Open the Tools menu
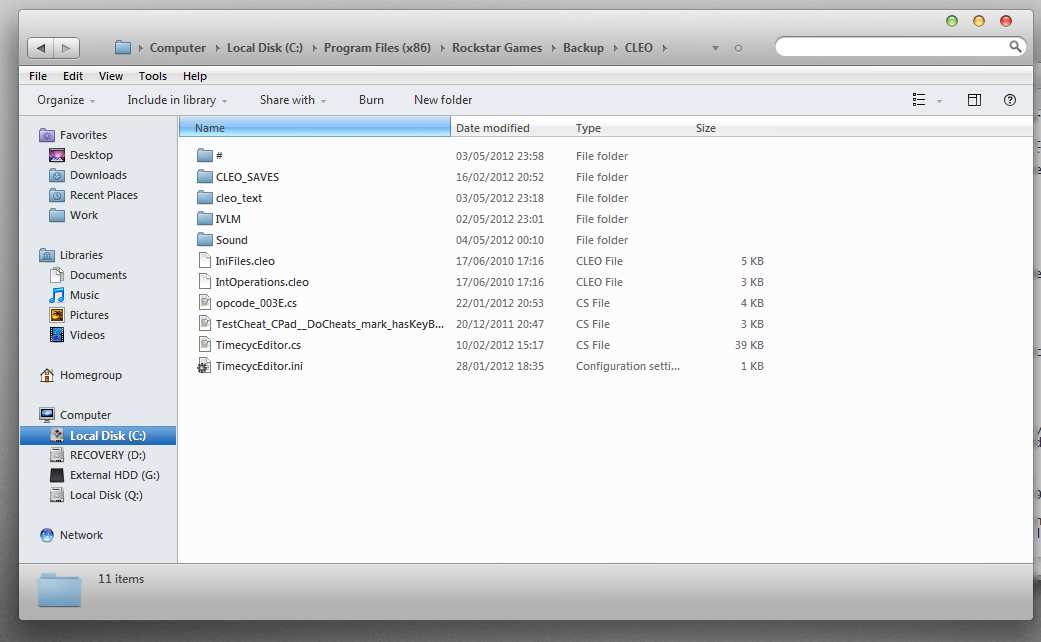This screenshot has height=642, width=1041. tap(153, 76)
